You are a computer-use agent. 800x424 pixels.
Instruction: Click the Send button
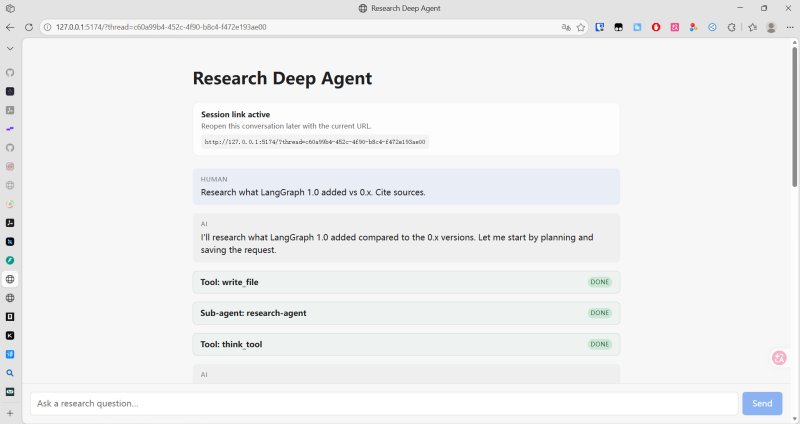coord(762,404)
